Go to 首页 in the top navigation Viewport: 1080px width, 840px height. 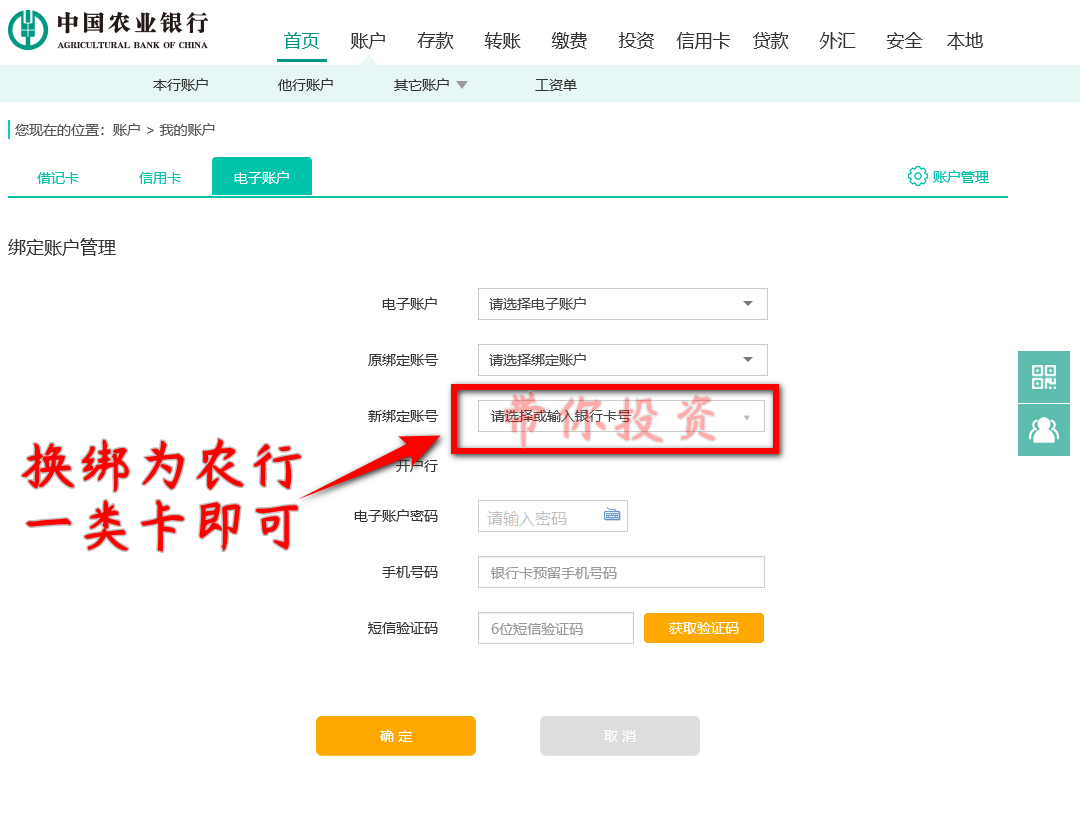302,41
